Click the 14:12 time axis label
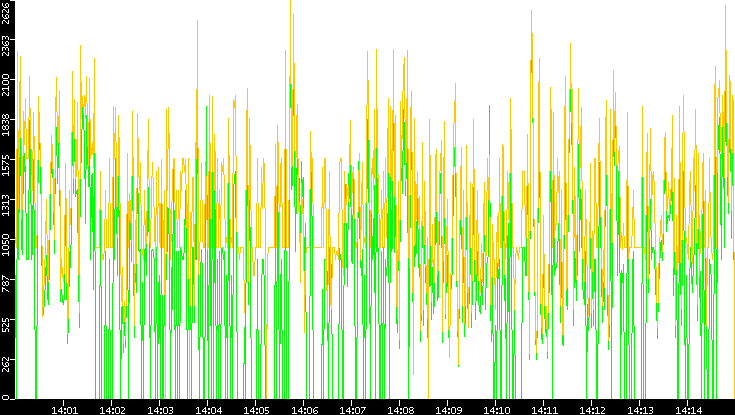The image size is (735, 415). 592,410
